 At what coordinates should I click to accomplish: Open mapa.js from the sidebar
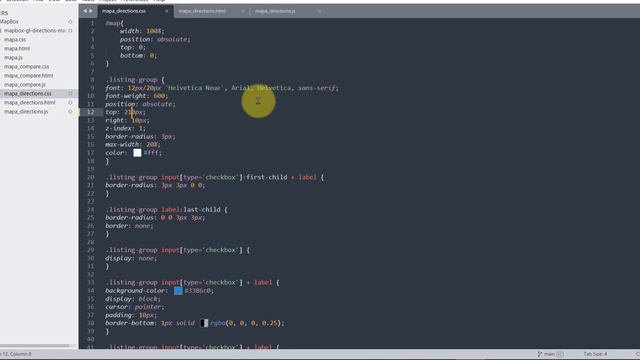(13, 58)
